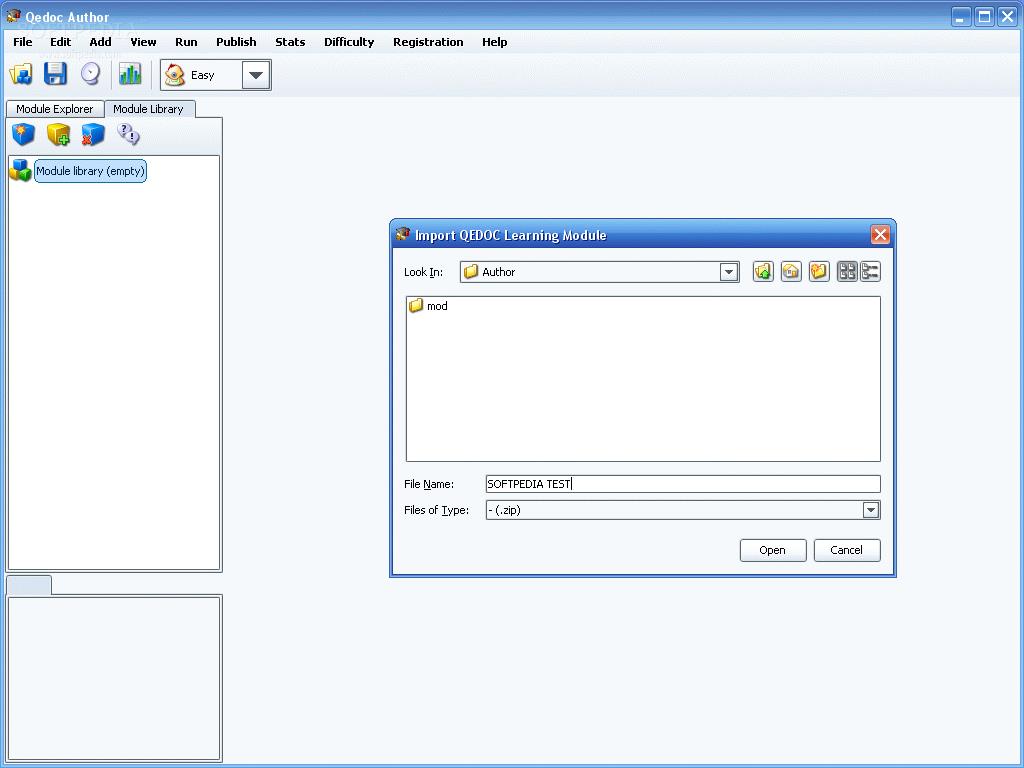Go to home folder in dialog
The image size is (1024, 768).
click(791, 271)
